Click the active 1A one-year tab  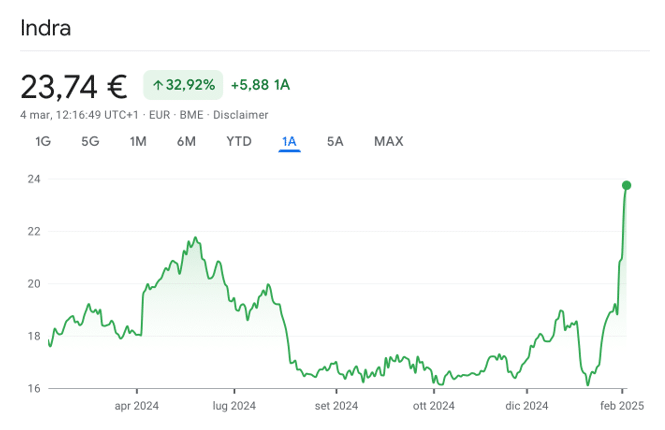(289, 141)
